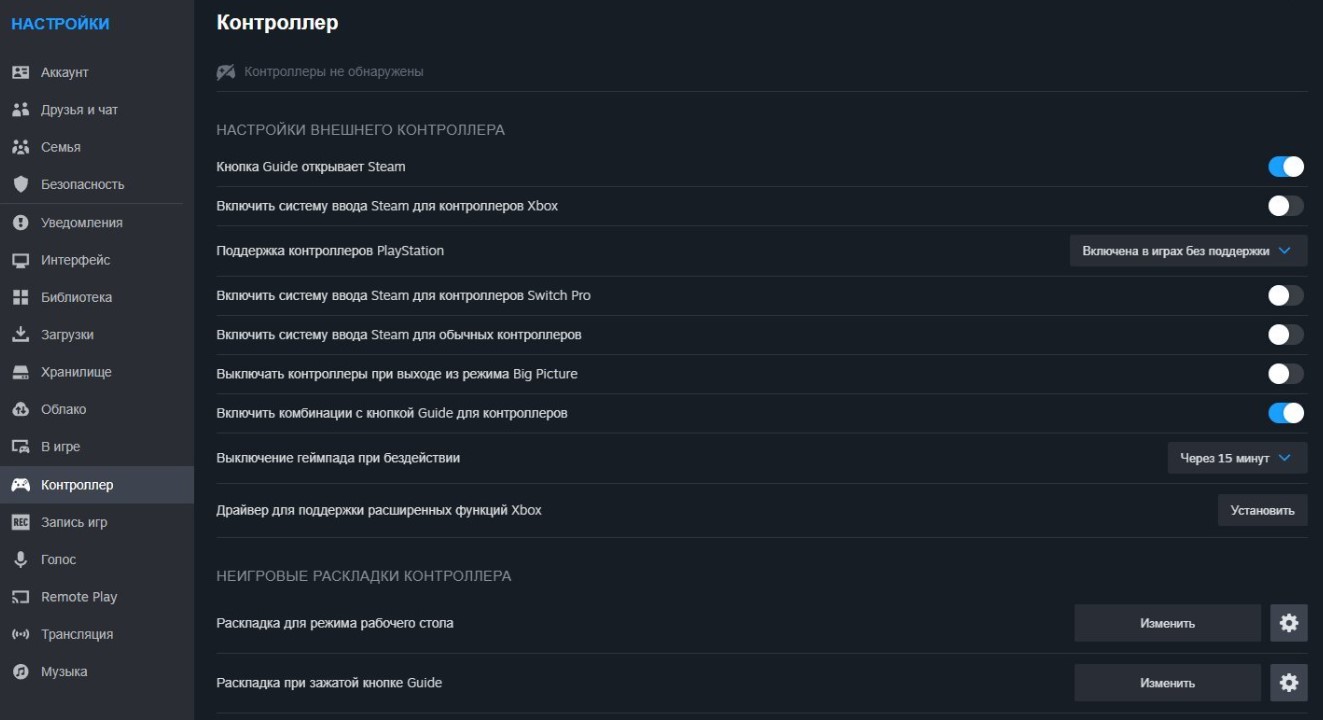Viewport: 1323px width, 720px height.
Task: Open Friends and chat via people icon
Action: tap(20, 110)
